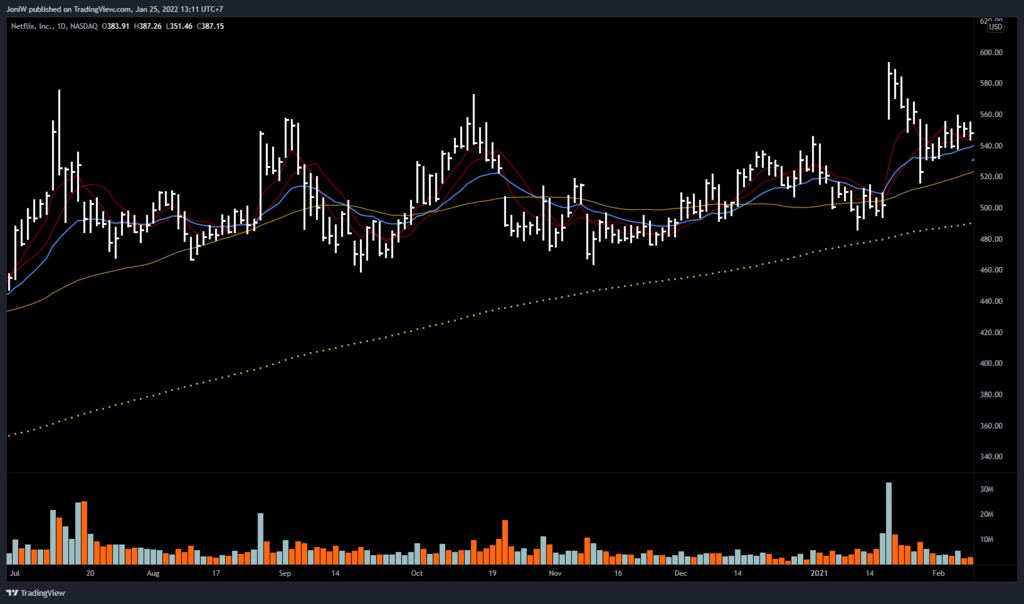Click the Oct date axis label

tap(417, 575)
